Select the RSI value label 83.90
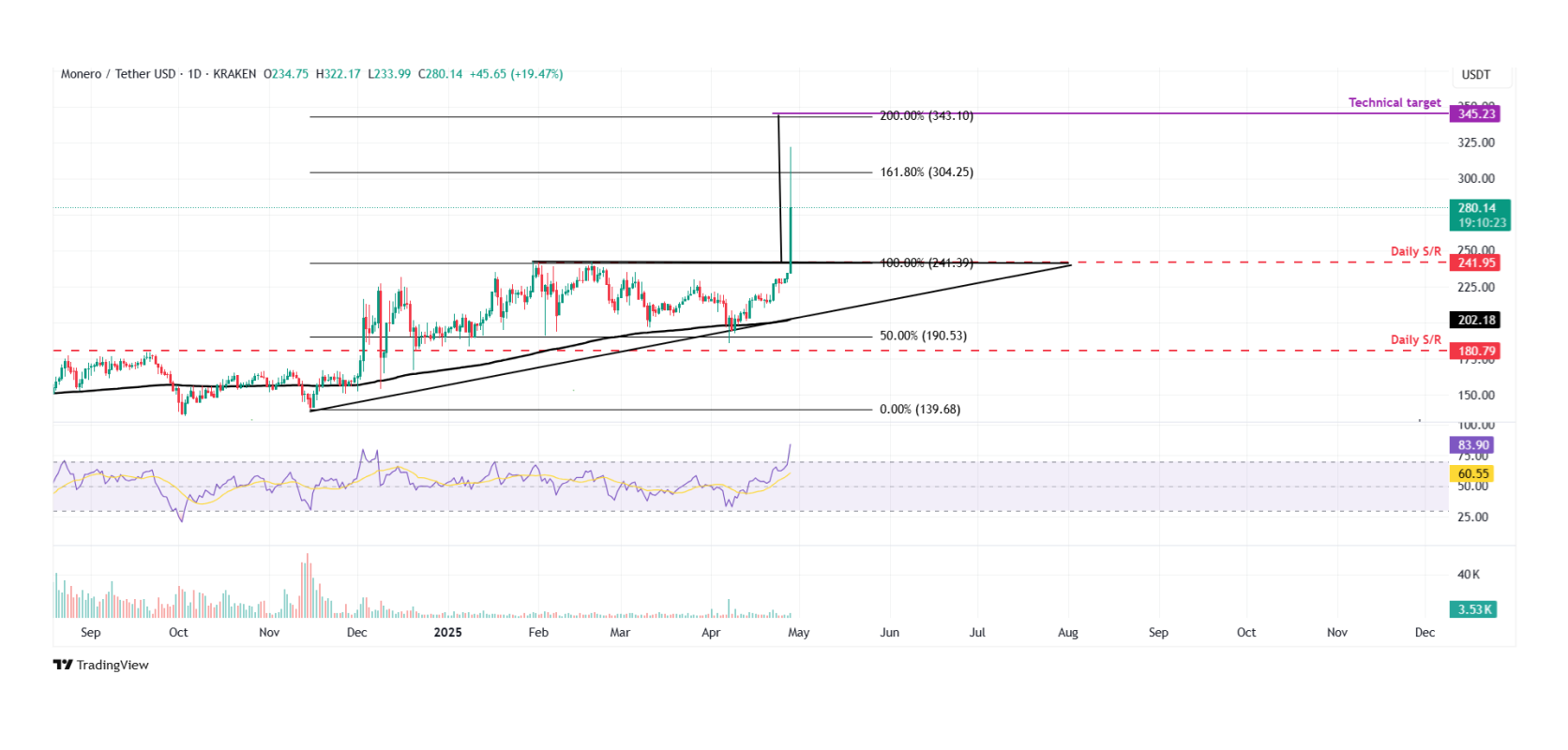The width and height of the screenshot is (1568, 750). 1472,445
